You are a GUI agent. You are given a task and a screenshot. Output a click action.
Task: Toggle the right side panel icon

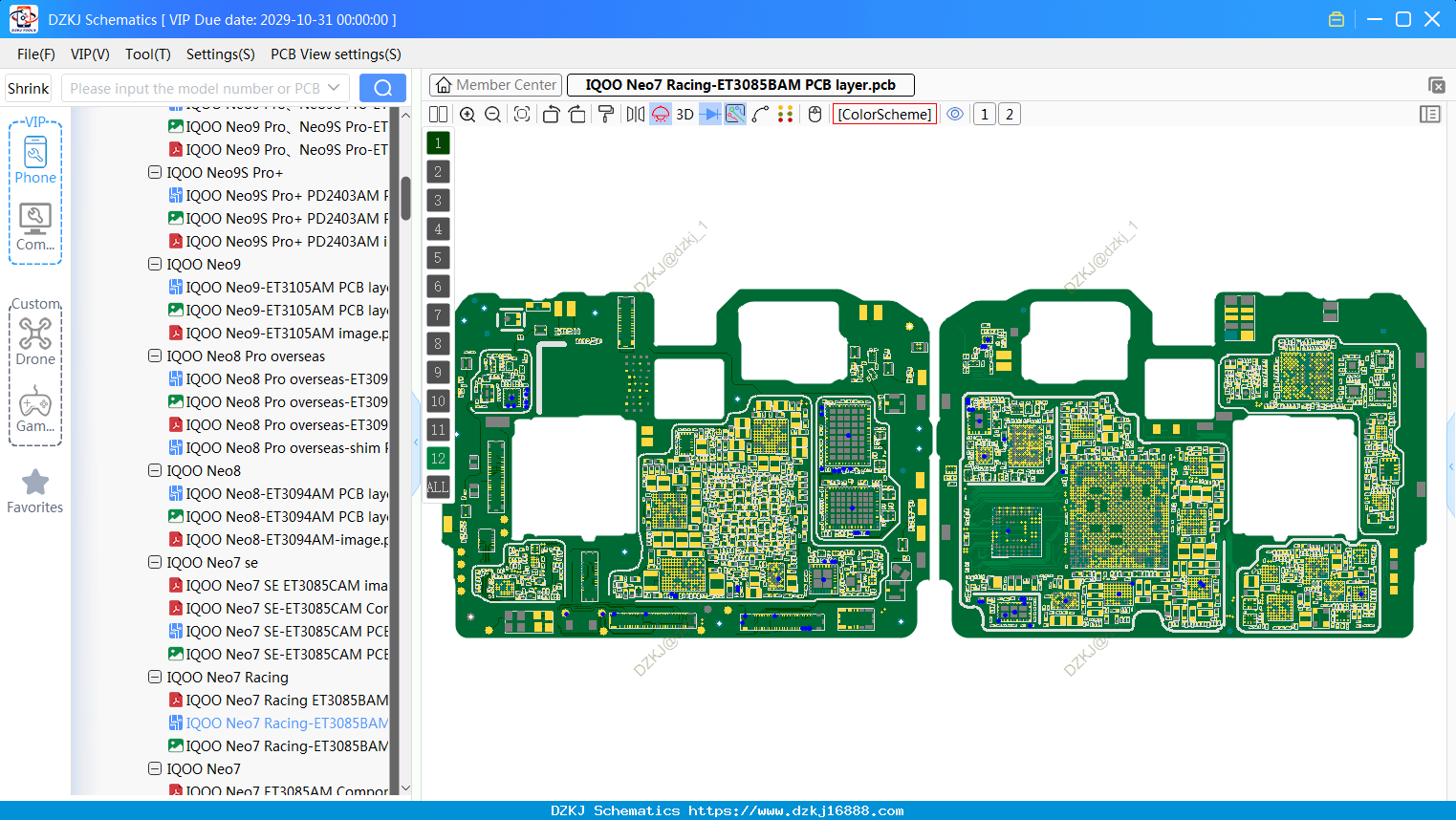[x=1430, y=115]
